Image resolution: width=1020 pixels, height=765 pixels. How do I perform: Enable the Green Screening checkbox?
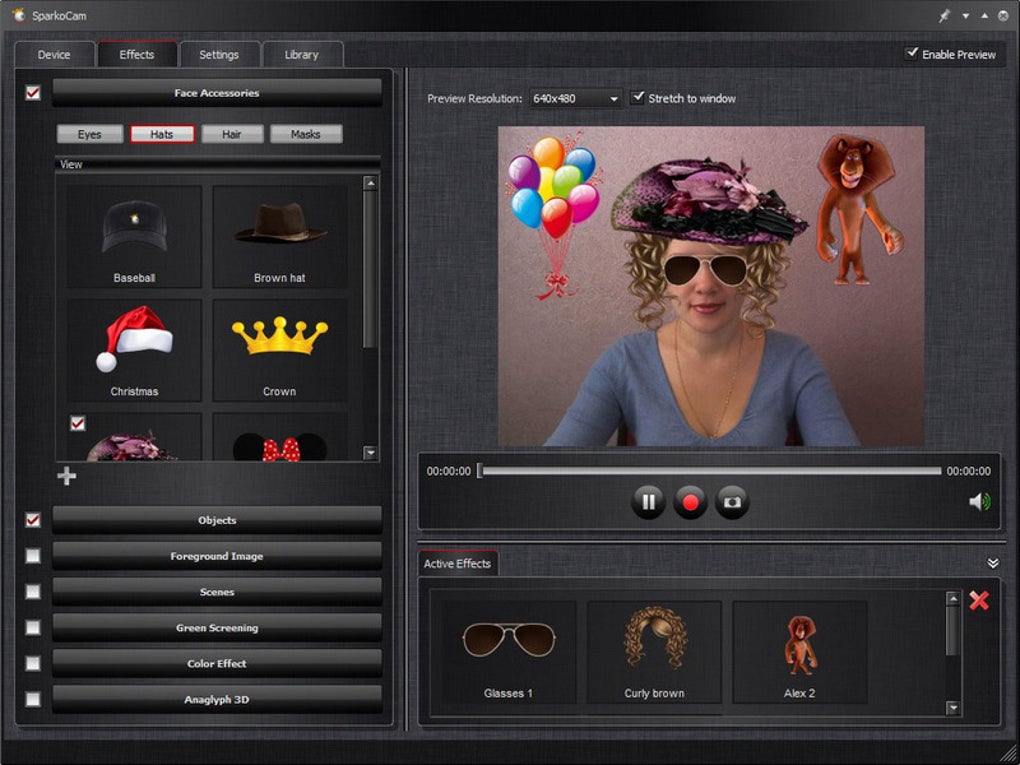click(33, 627)
